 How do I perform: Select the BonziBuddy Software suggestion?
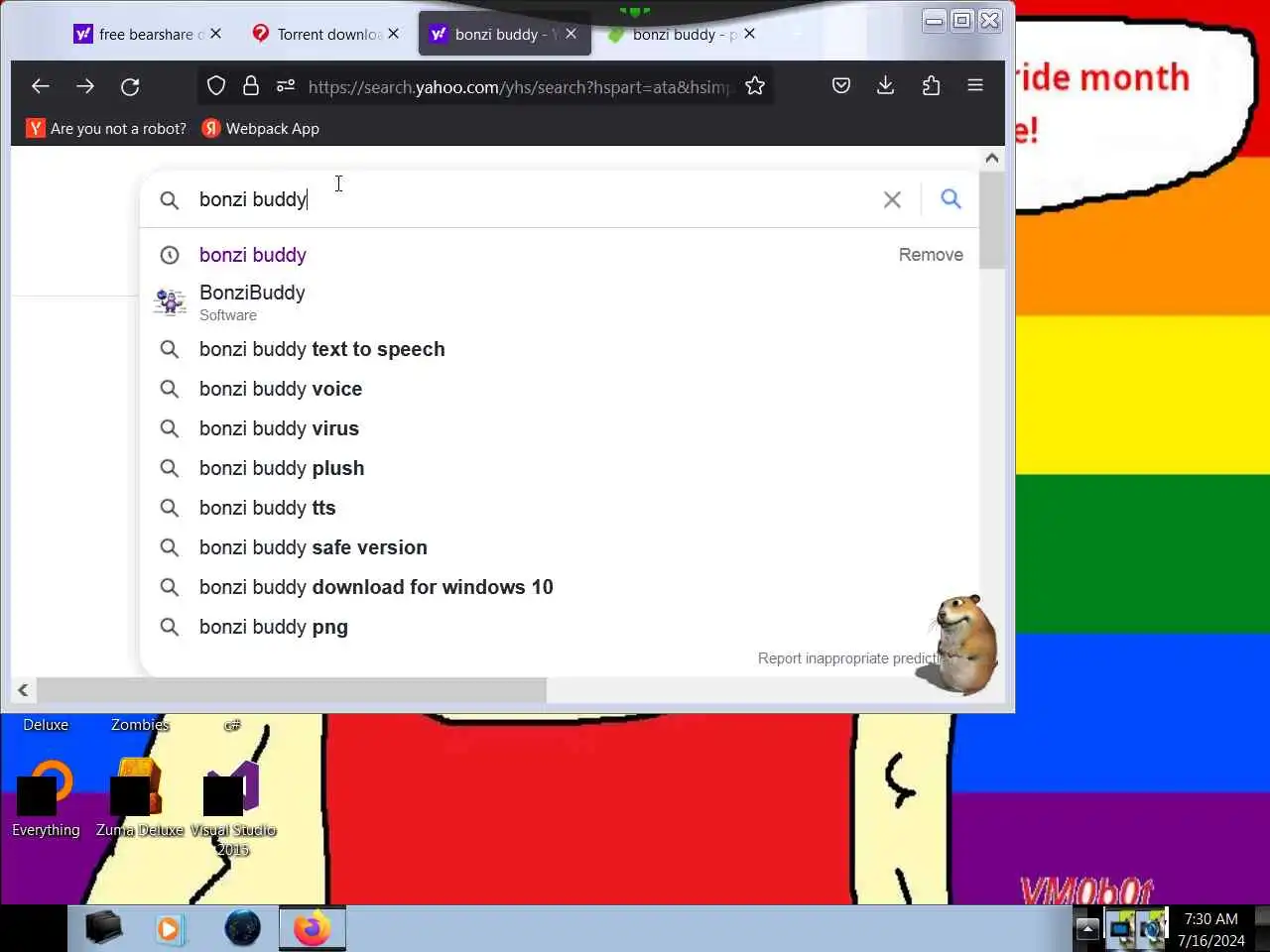click(x=559, y=301)
